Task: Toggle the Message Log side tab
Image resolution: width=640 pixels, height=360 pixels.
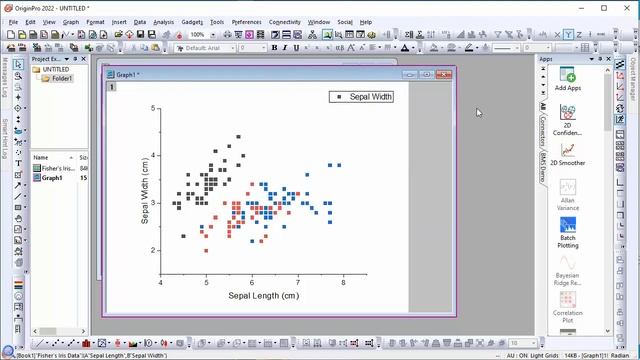Action: click(x=5, y=77)
